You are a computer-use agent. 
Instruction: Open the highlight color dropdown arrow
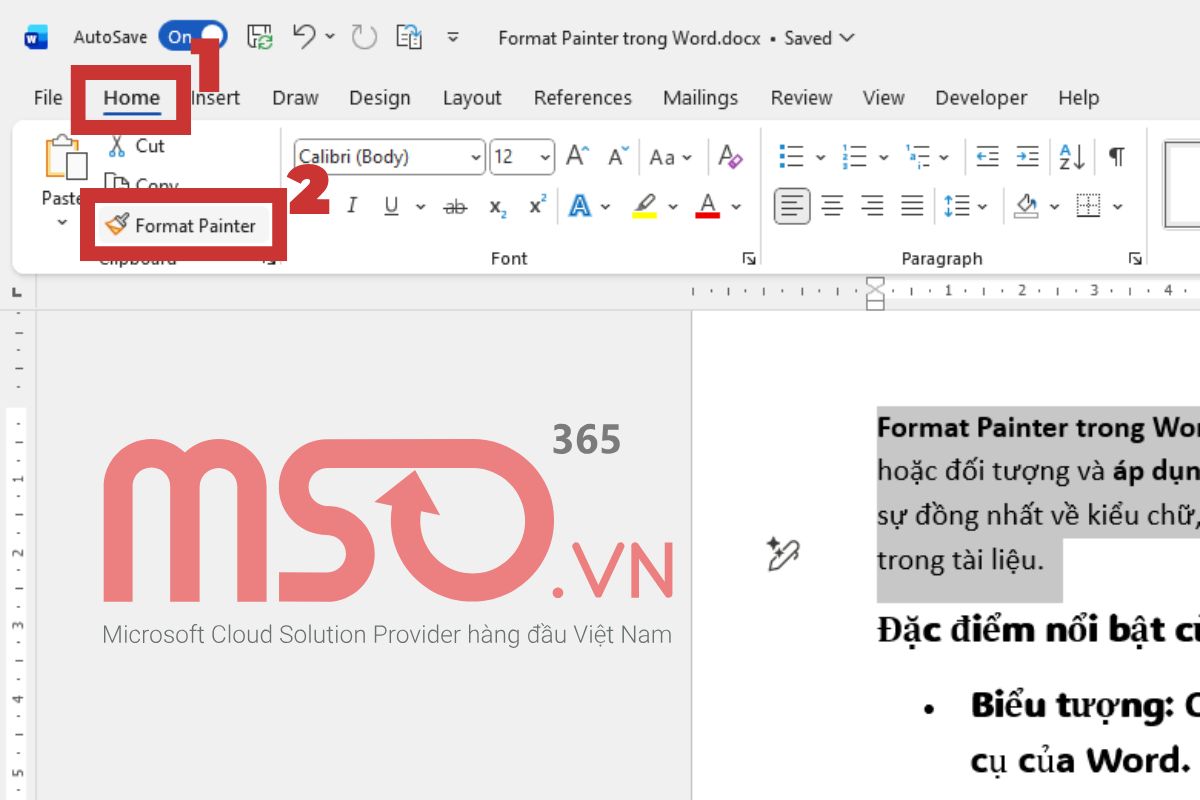tap(674, 207)
